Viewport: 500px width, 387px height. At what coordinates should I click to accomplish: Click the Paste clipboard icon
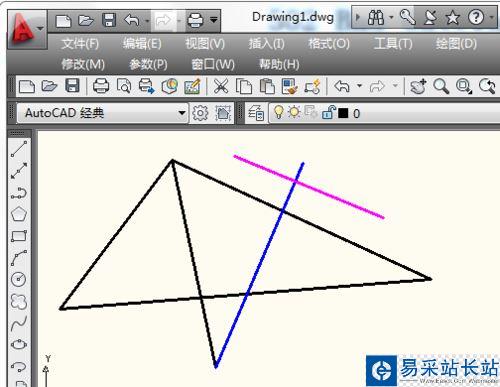pos(267,86)
